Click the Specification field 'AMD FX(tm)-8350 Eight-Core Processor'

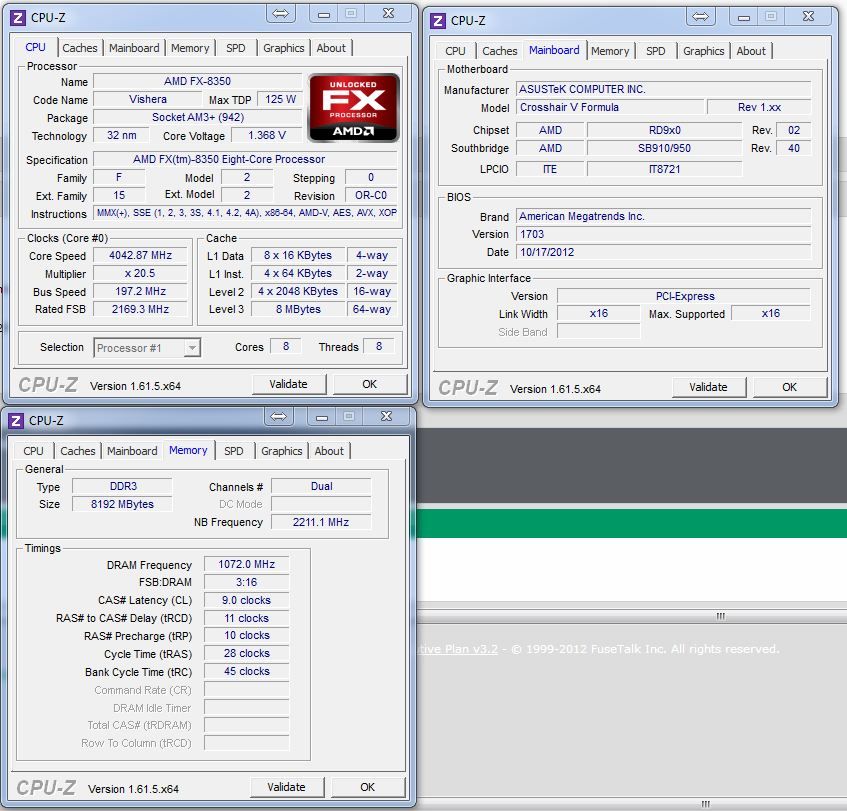point(245,159)
